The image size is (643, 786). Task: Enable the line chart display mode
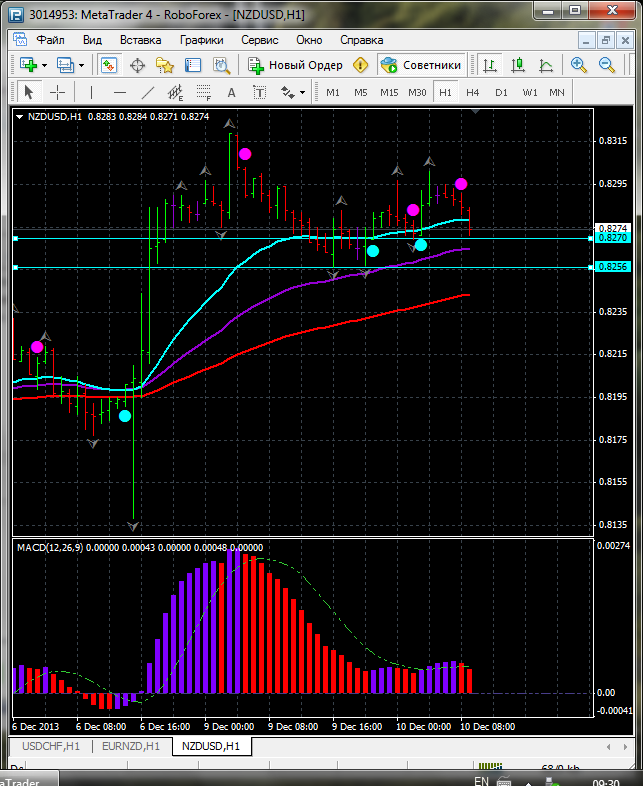click(x=546, y=65)
